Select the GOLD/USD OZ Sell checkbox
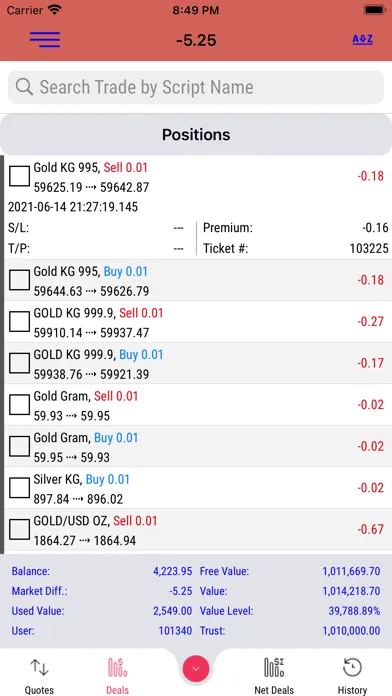This screenshot has width=392, height=696. click(x=20, y=530)
